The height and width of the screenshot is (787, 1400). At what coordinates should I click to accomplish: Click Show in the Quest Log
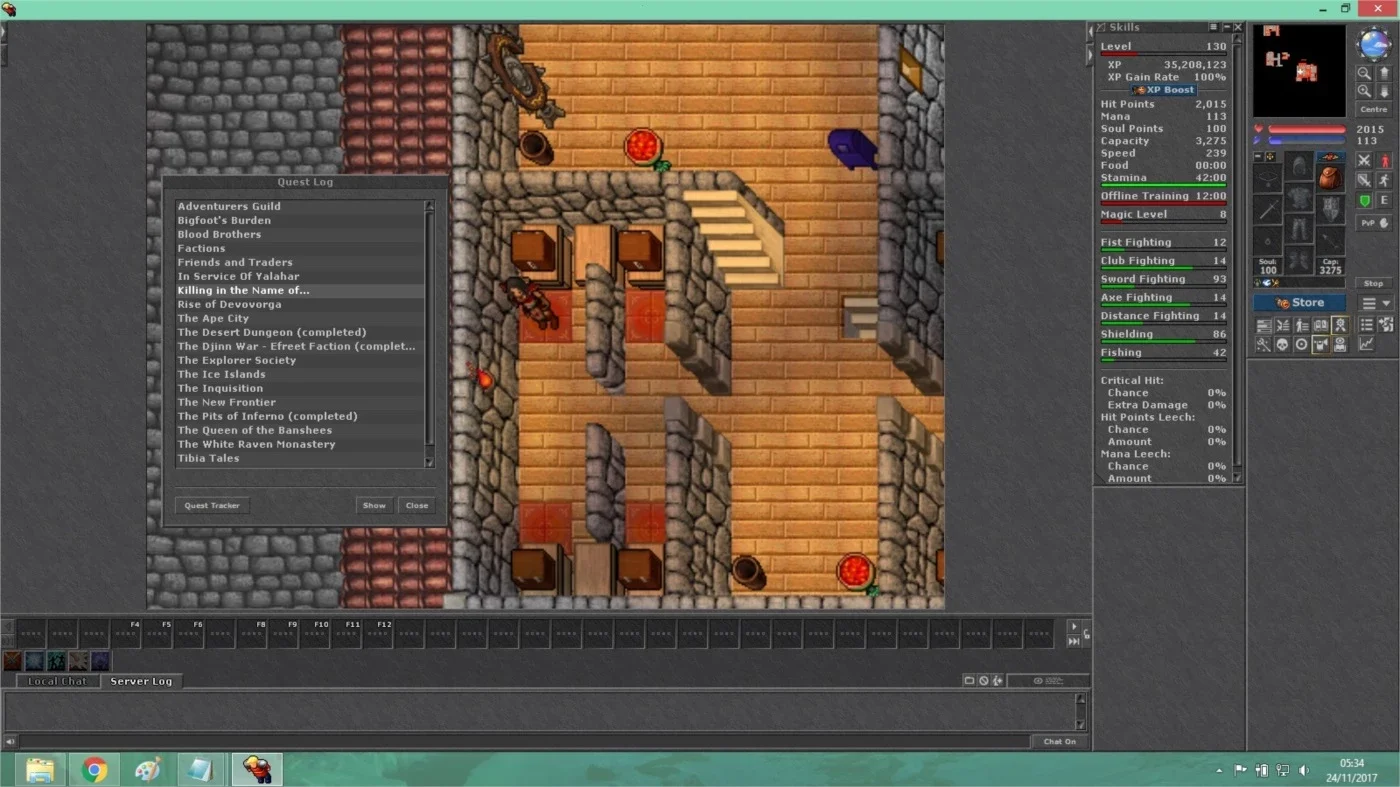pyautogui.click(x=374, y=506)
